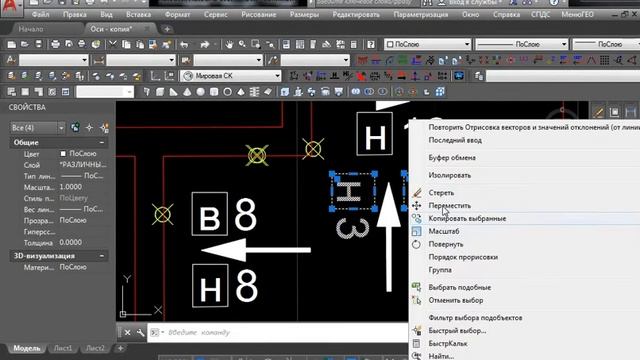Click the Quick Select icon in Properties panel
The image size is (640, 360).
104,128
